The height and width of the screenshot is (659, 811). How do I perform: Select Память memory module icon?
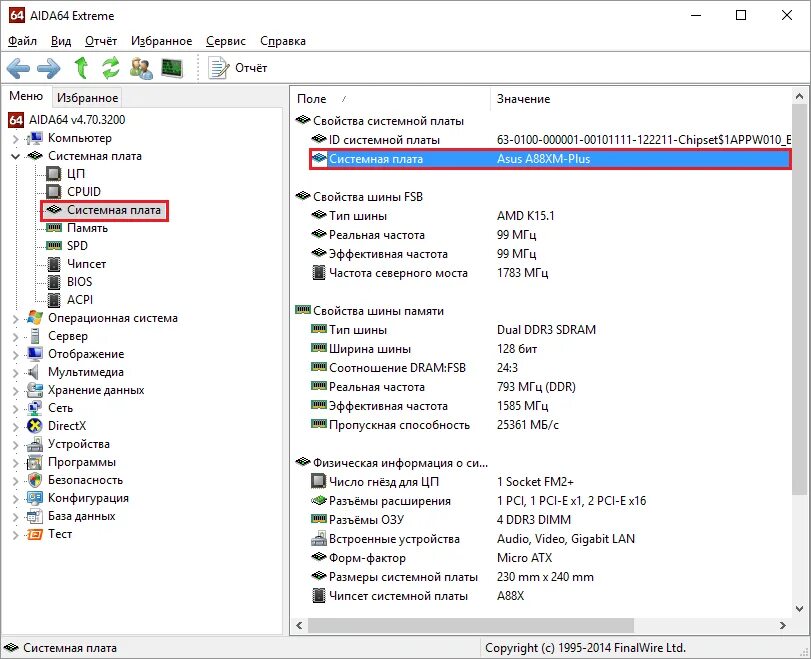pyautogui.click(x=54, y=228)
